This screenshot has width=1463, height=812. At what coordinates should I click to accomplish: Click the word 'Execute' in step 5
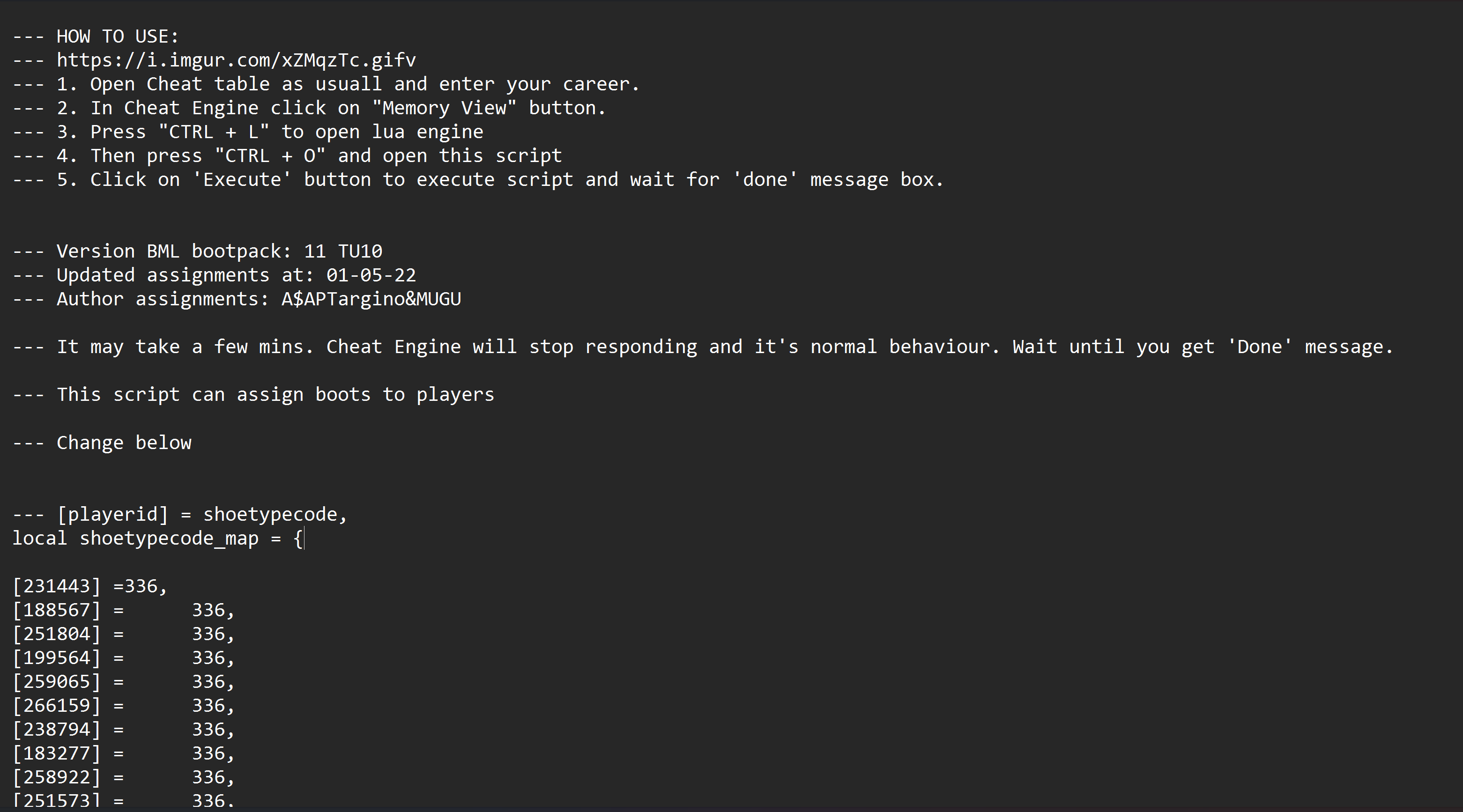(242, 179)
